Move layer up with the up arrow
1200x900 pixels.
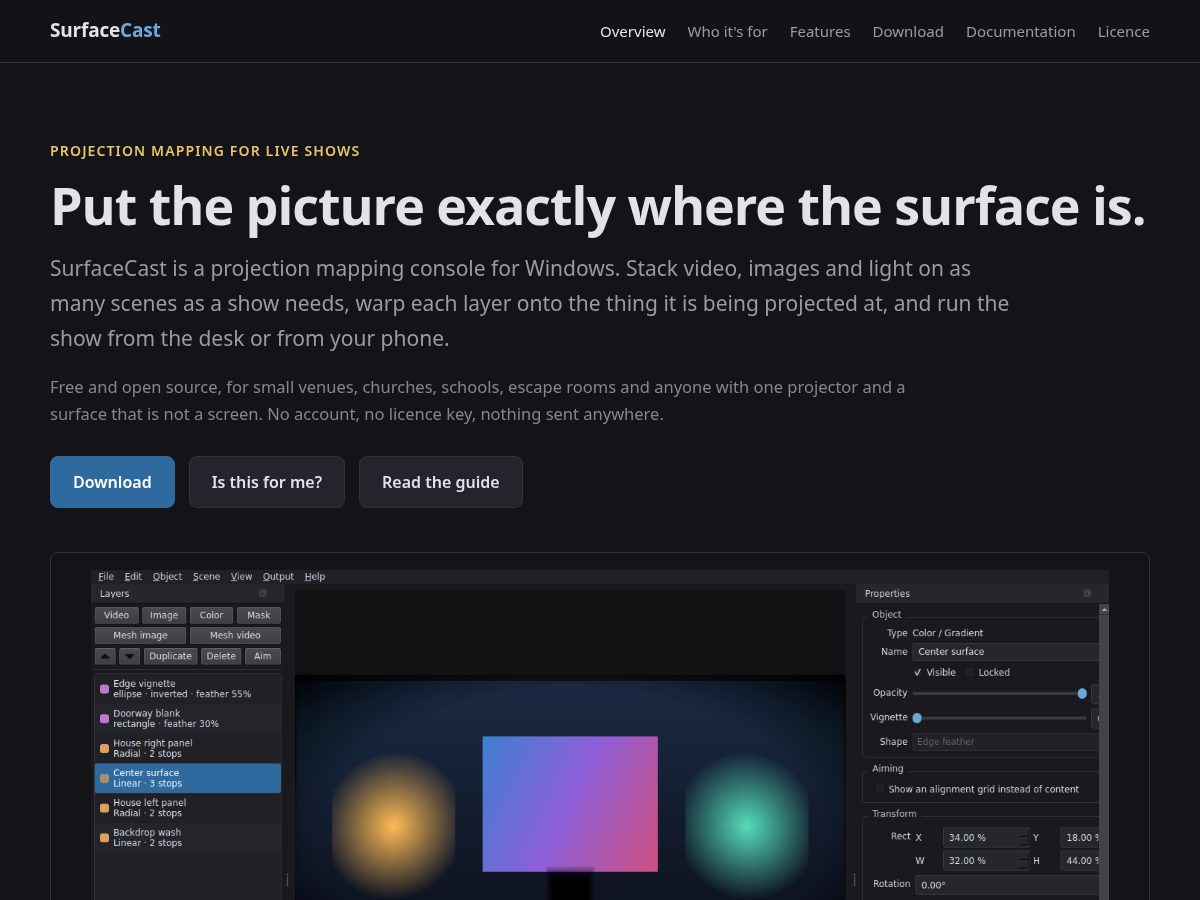(105, 657)
